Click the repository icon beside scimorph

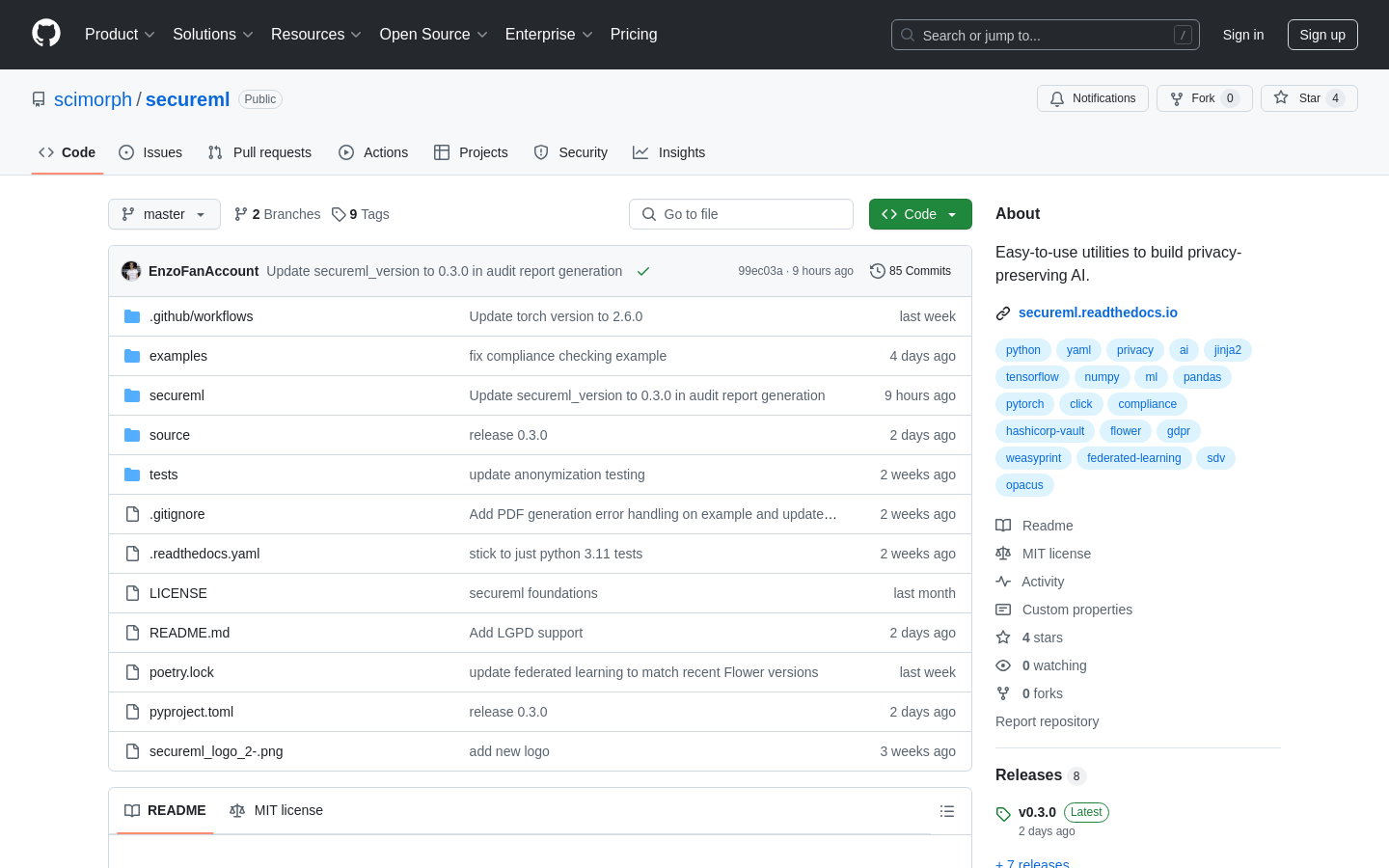(39, 99)
